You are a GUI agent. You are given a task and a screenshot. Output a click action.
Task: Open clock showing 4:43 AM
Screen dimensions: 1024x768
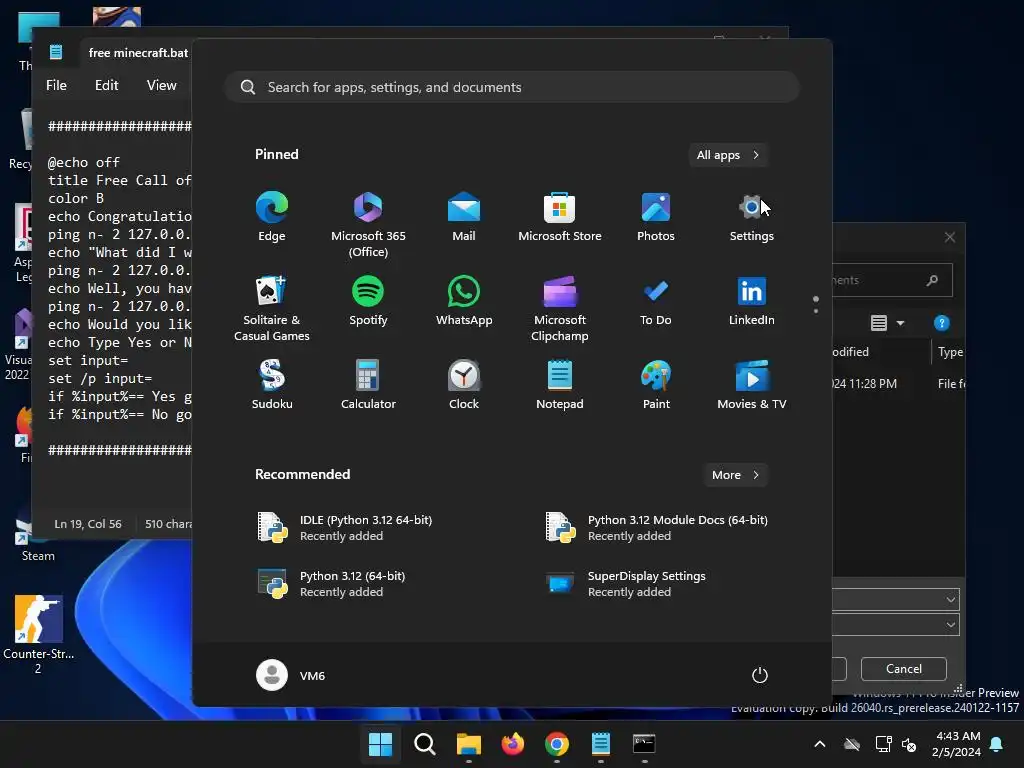tap(956, 744)
